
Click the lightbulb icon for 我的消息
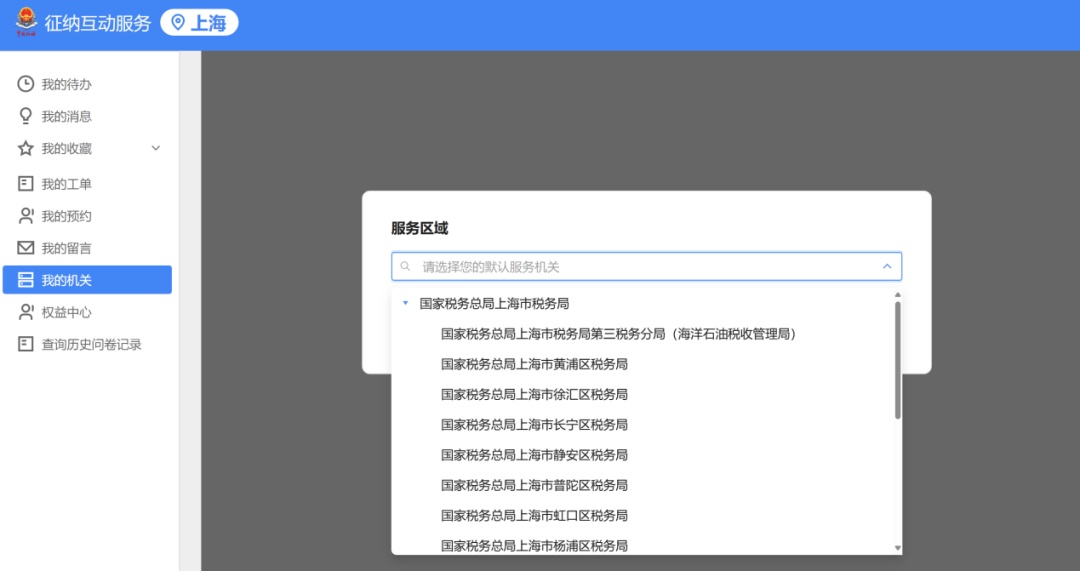[x=26, y=116]
